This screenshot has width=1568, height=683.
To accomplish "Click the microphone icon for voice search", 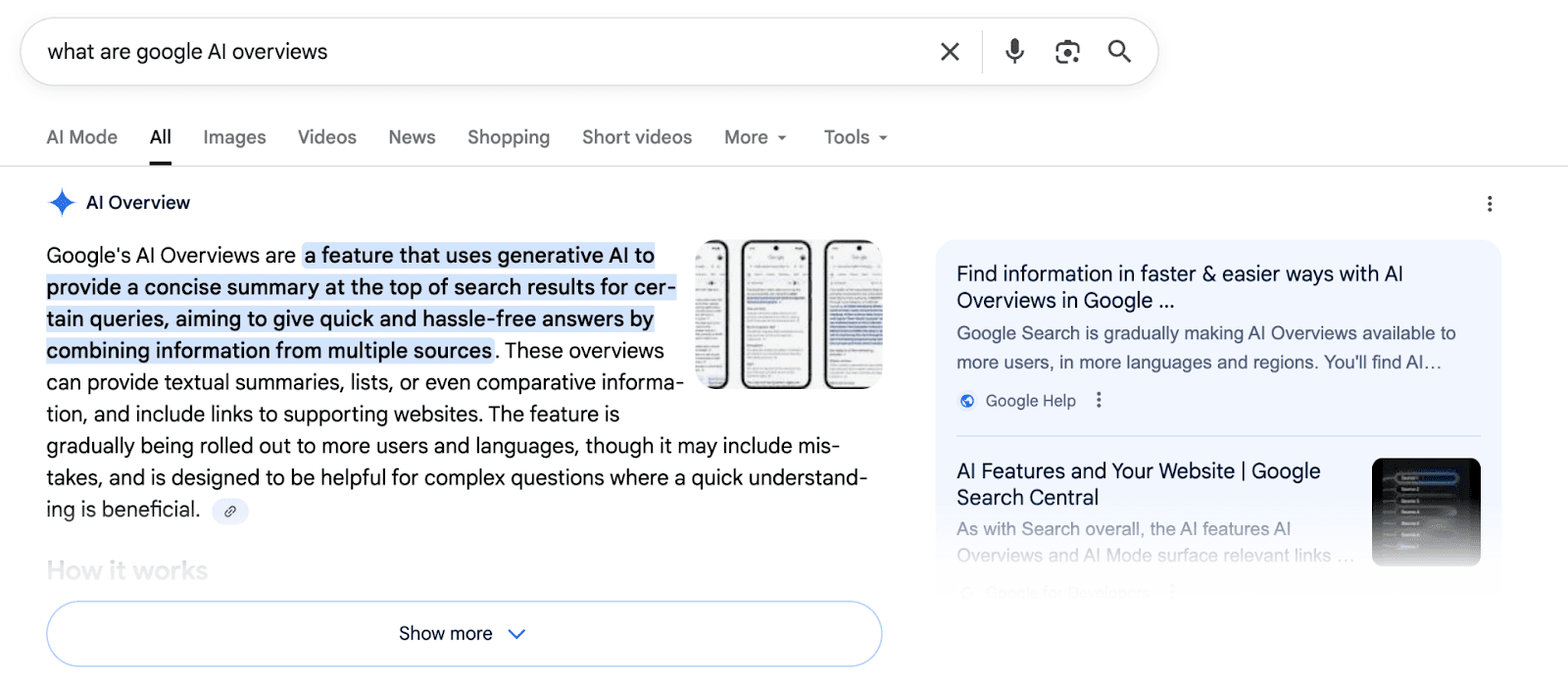I will coord(1014,51).
